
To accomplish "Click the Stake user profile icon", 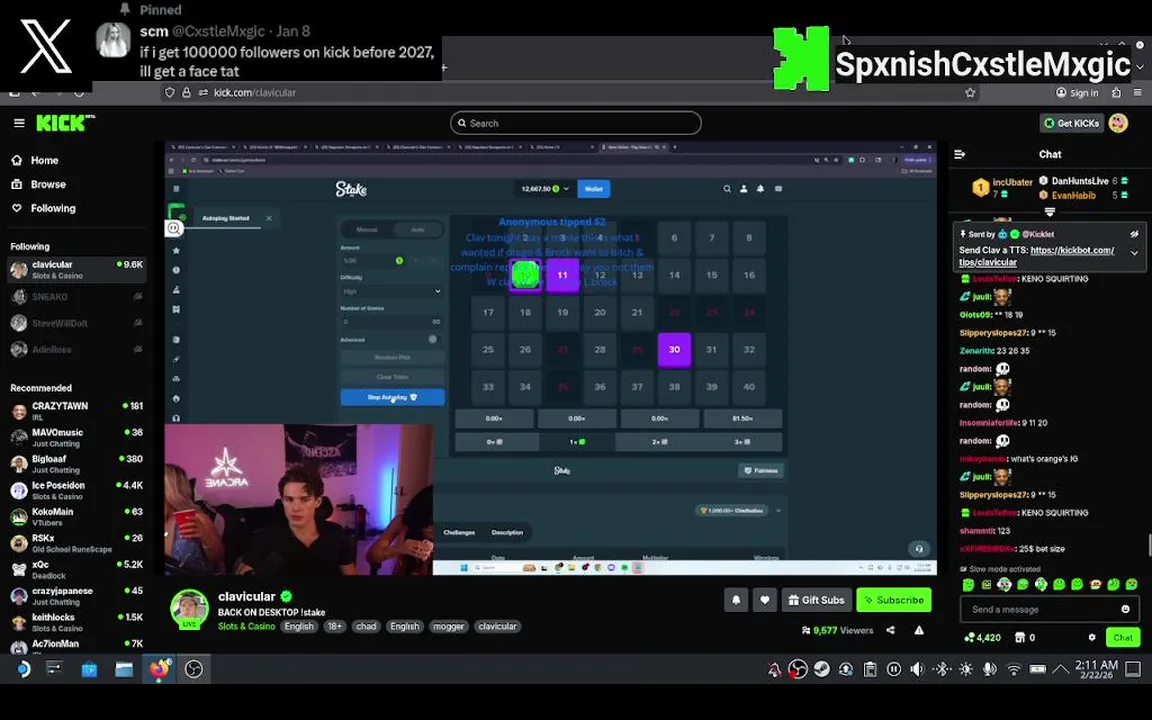I will 744,189.
